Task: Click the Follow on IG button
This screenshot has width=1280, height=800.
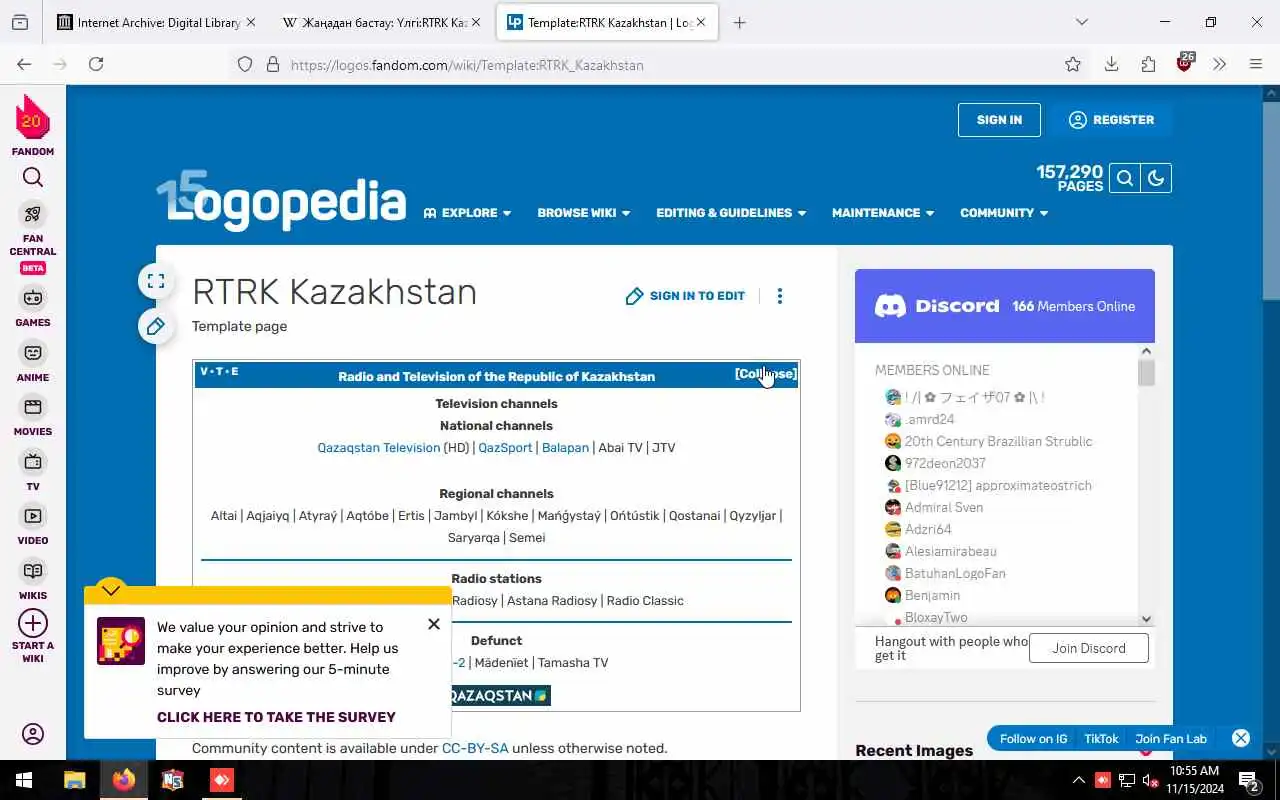Action: 1033,739
